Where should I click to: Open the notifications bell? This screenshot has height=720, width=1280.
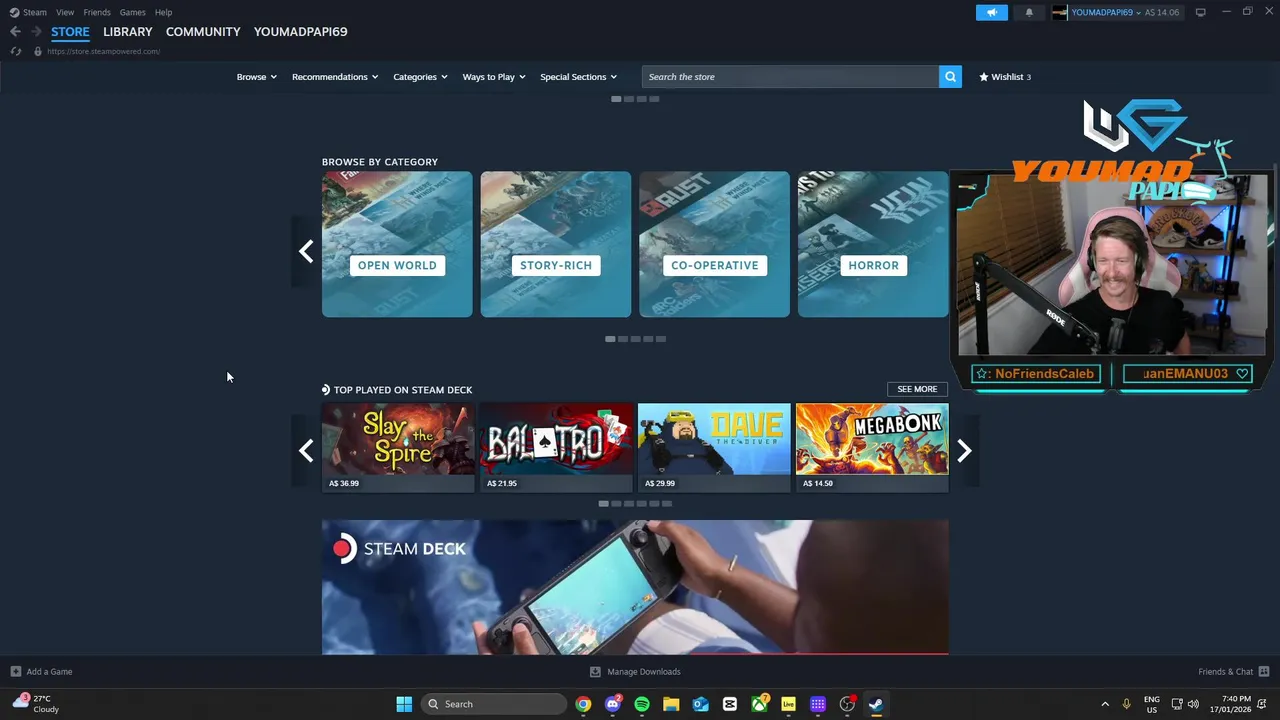1029,12
